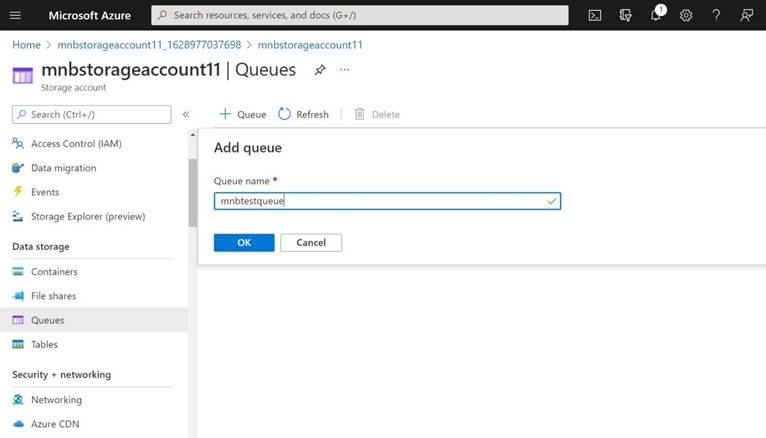Click into the Queue name field
The height and width of the screenshot is (438, 766).
[x=387, y=201]
